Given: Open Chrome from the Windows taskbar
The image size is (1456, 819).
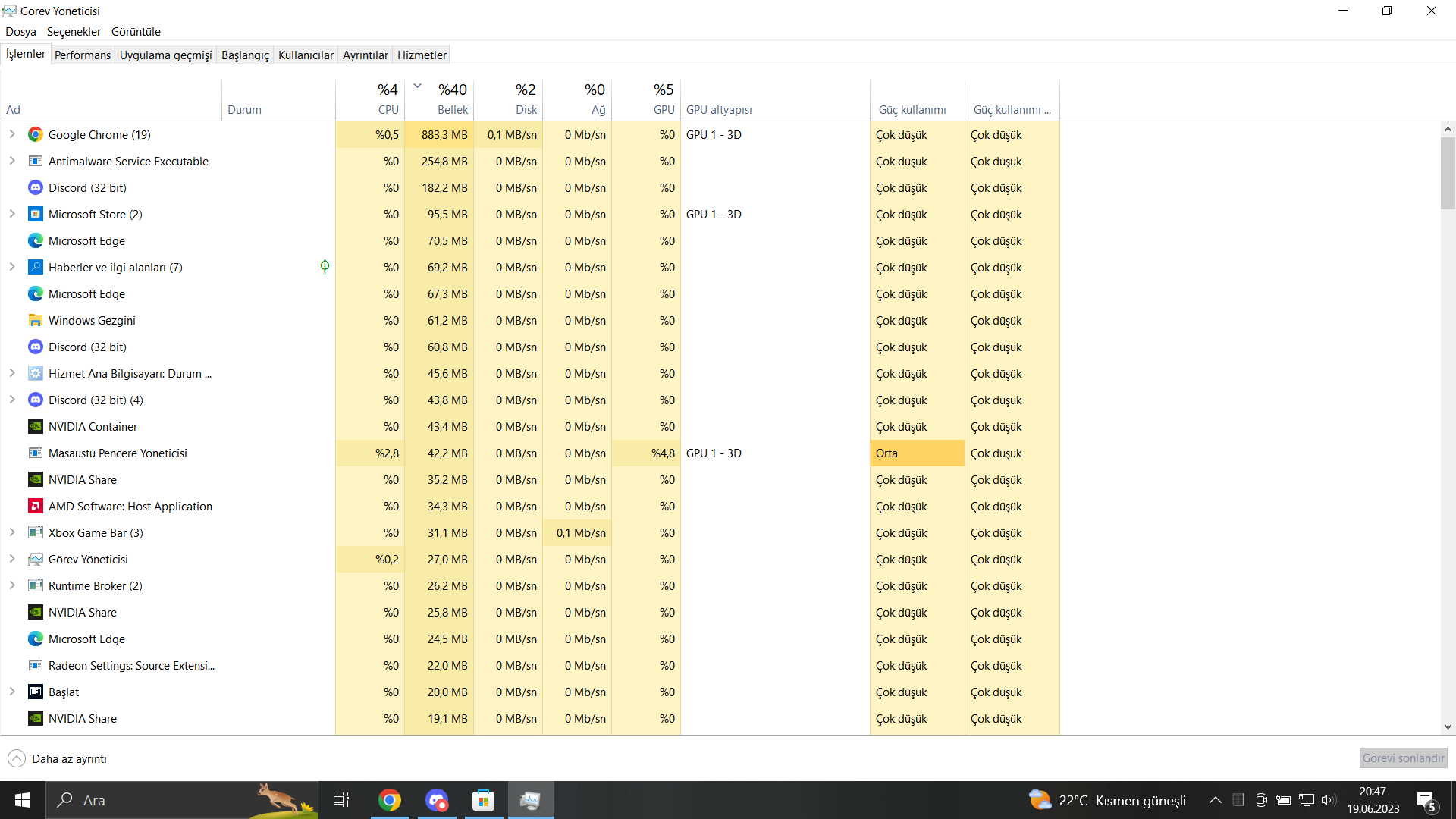Looking at the screenshot, I should click(390, 800).
